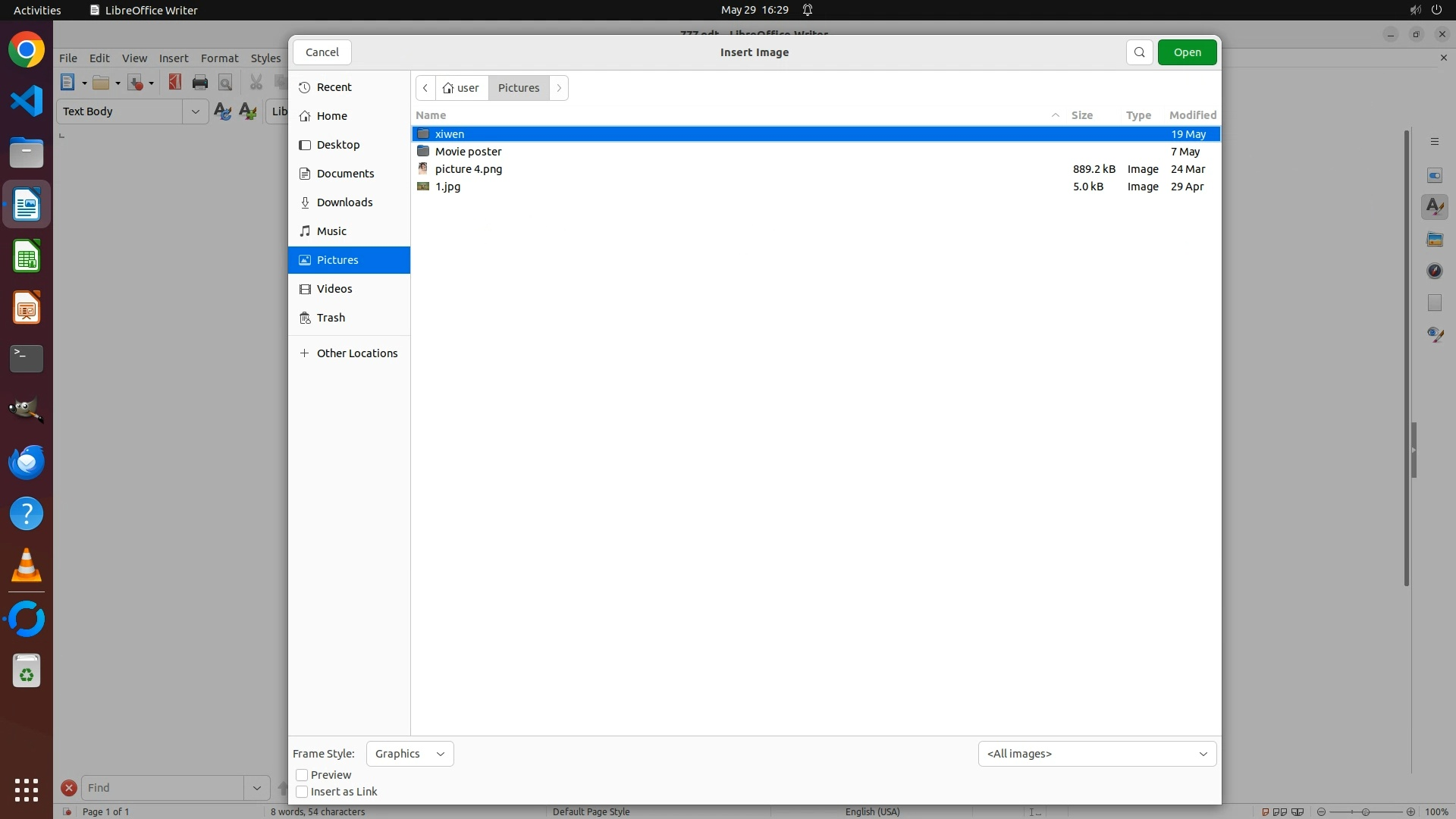1456x819 pixels.
Task: Click the search magnifier icon in dialog
Action: [1139, 52]
